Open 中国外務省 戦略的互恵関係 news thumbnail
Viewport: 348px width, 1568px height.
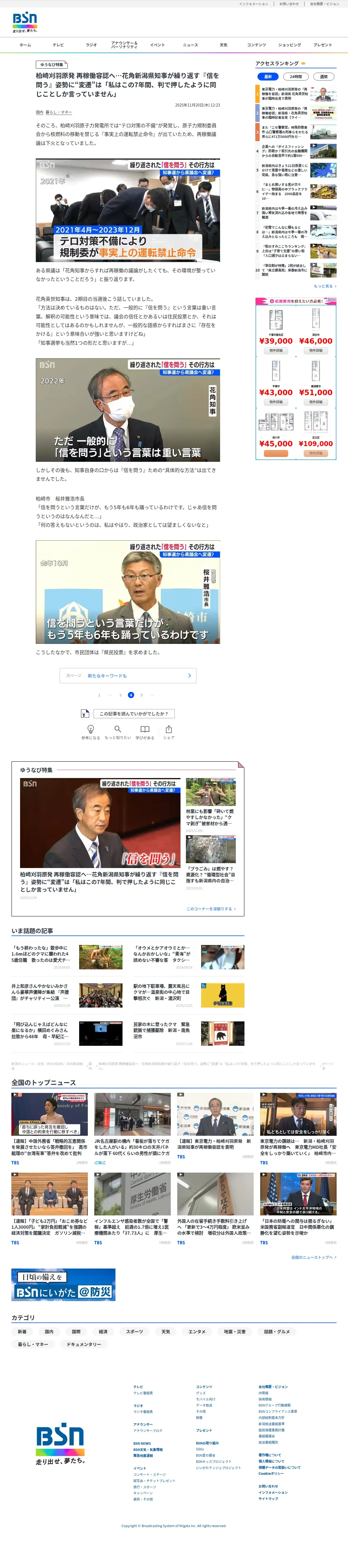tap(49, 1115)
